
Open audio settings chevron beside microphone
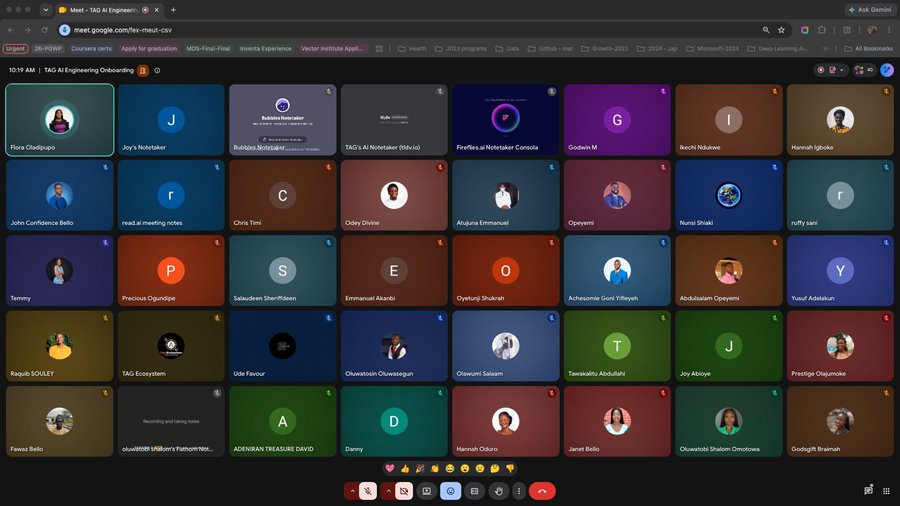pyautogui.click(x=352, y=491)
